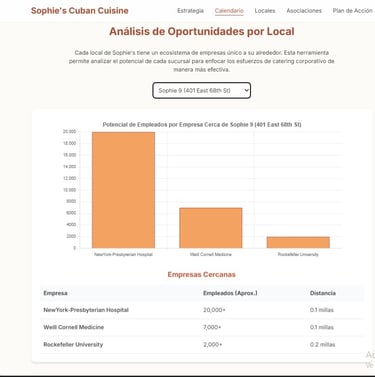Click the NewYork-Presbyterian Hospital axis label

tap(123, 254)
